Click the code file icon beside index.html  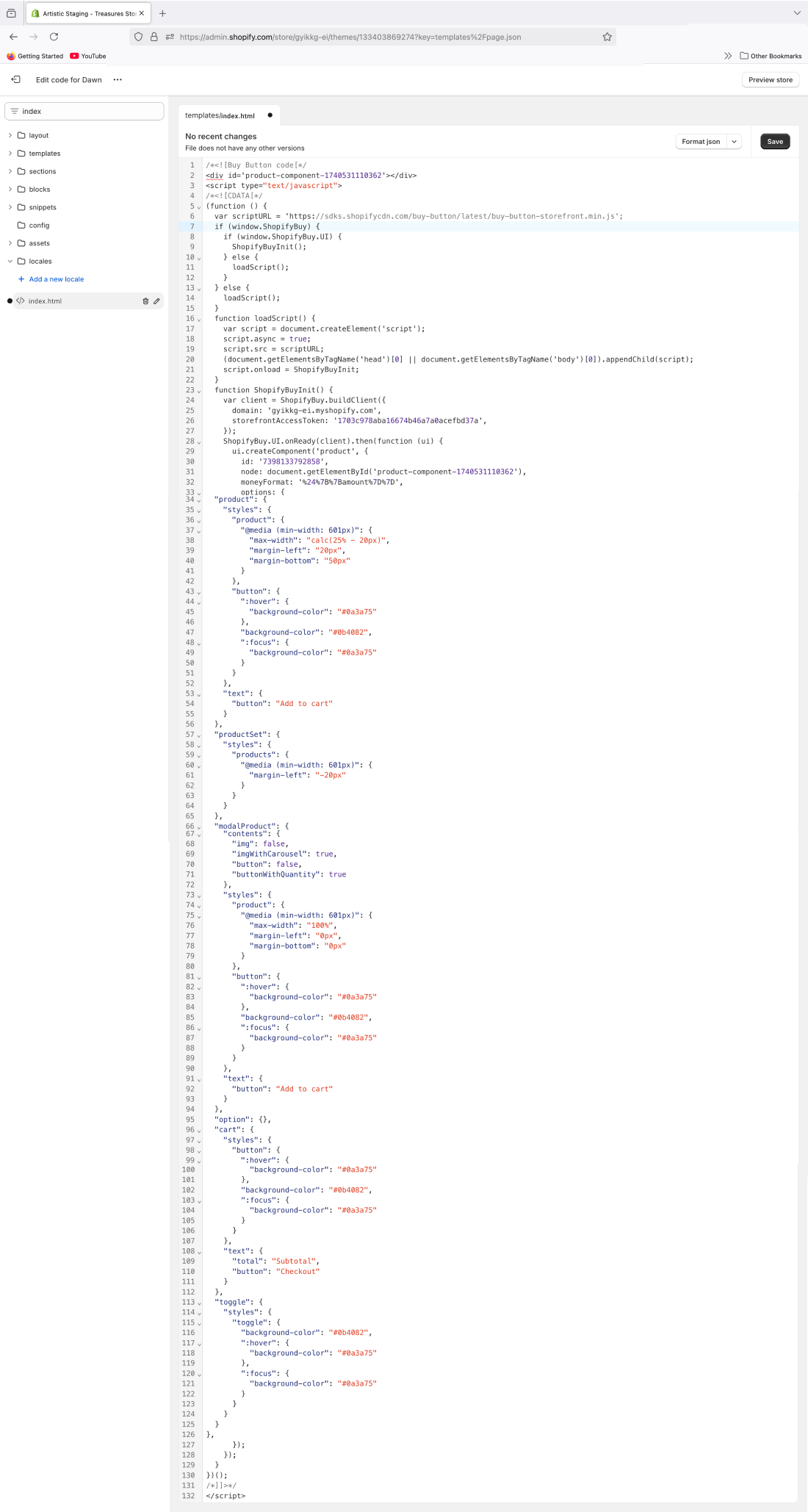point(21,301)
